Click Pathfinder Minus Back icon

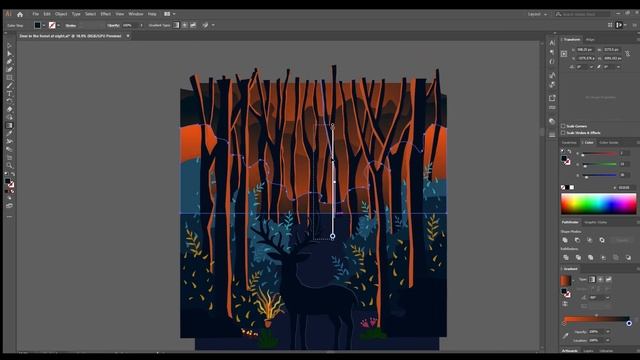coord(628,258)
